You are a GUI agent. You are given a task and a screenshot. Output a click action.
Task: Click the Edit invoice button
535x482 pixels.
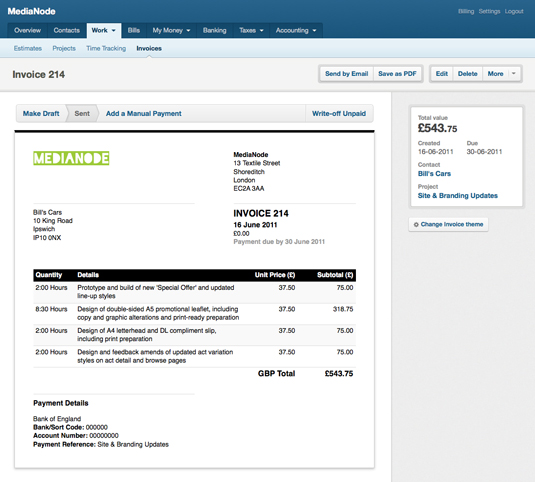click(x=442, y=74)
